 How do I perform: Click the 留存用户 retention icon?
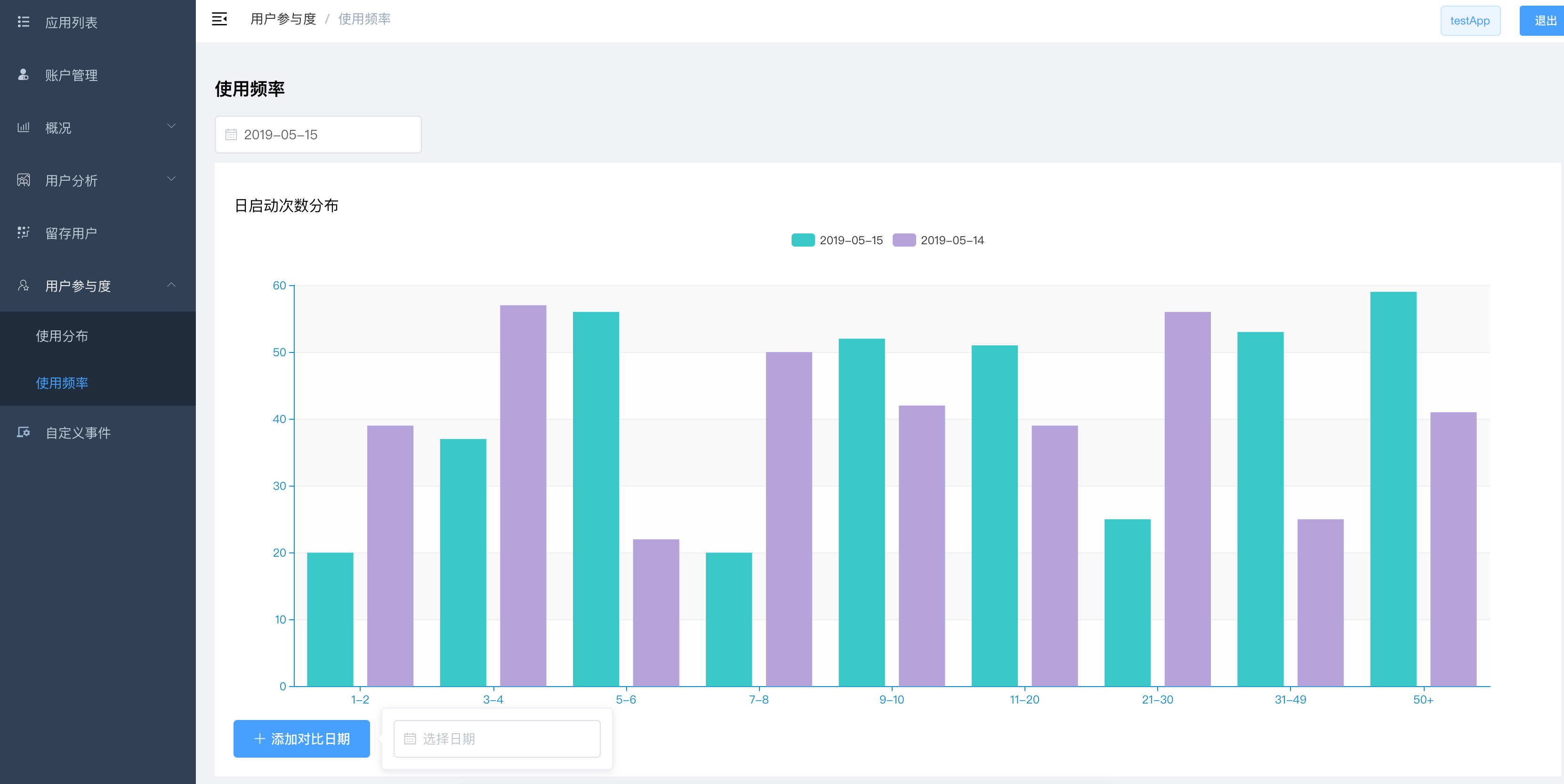pyautogui.click(x=23, y=233)
